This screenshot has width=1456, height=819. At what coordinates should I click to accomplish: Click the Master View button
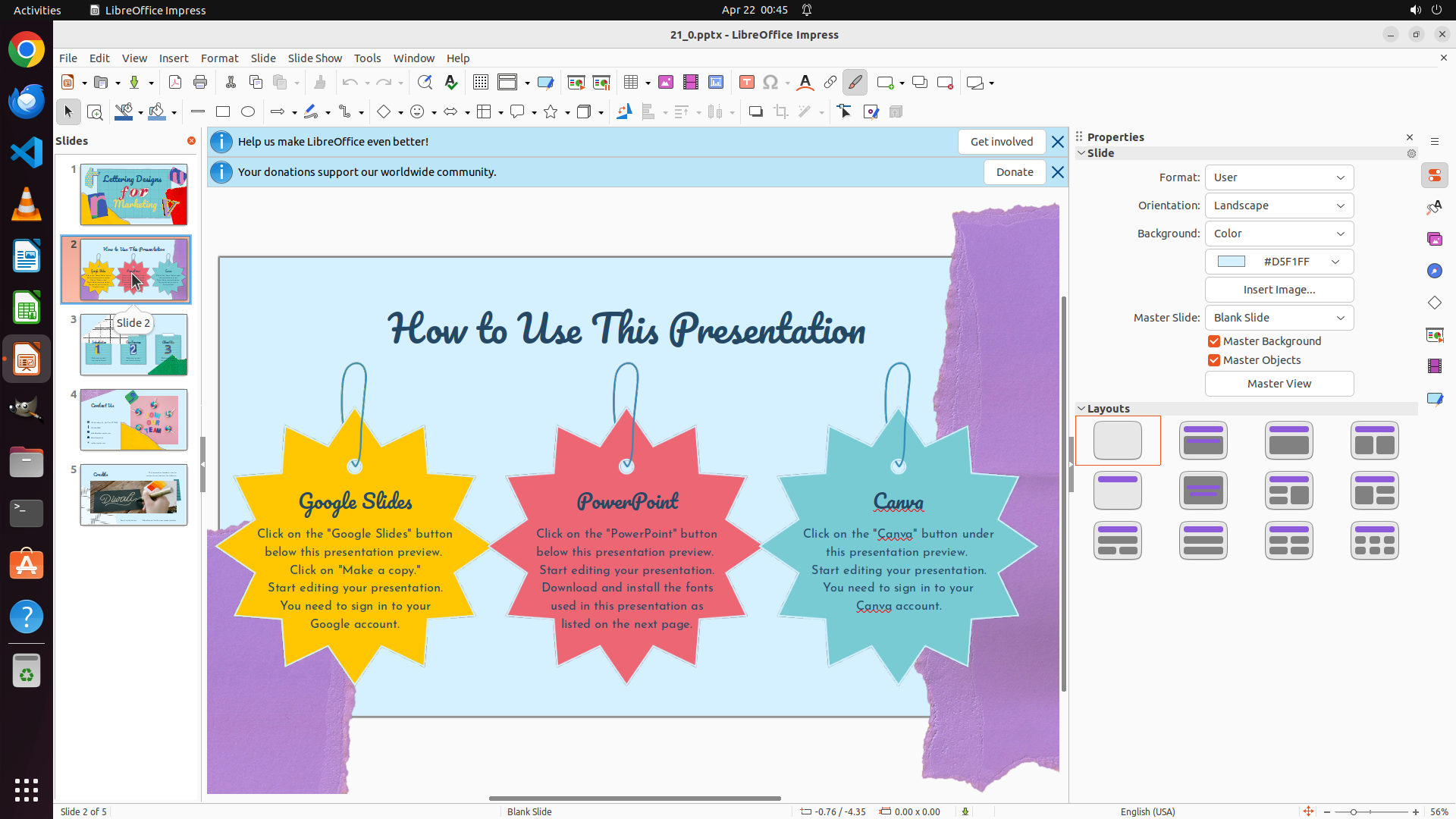tap(1279, 384)
